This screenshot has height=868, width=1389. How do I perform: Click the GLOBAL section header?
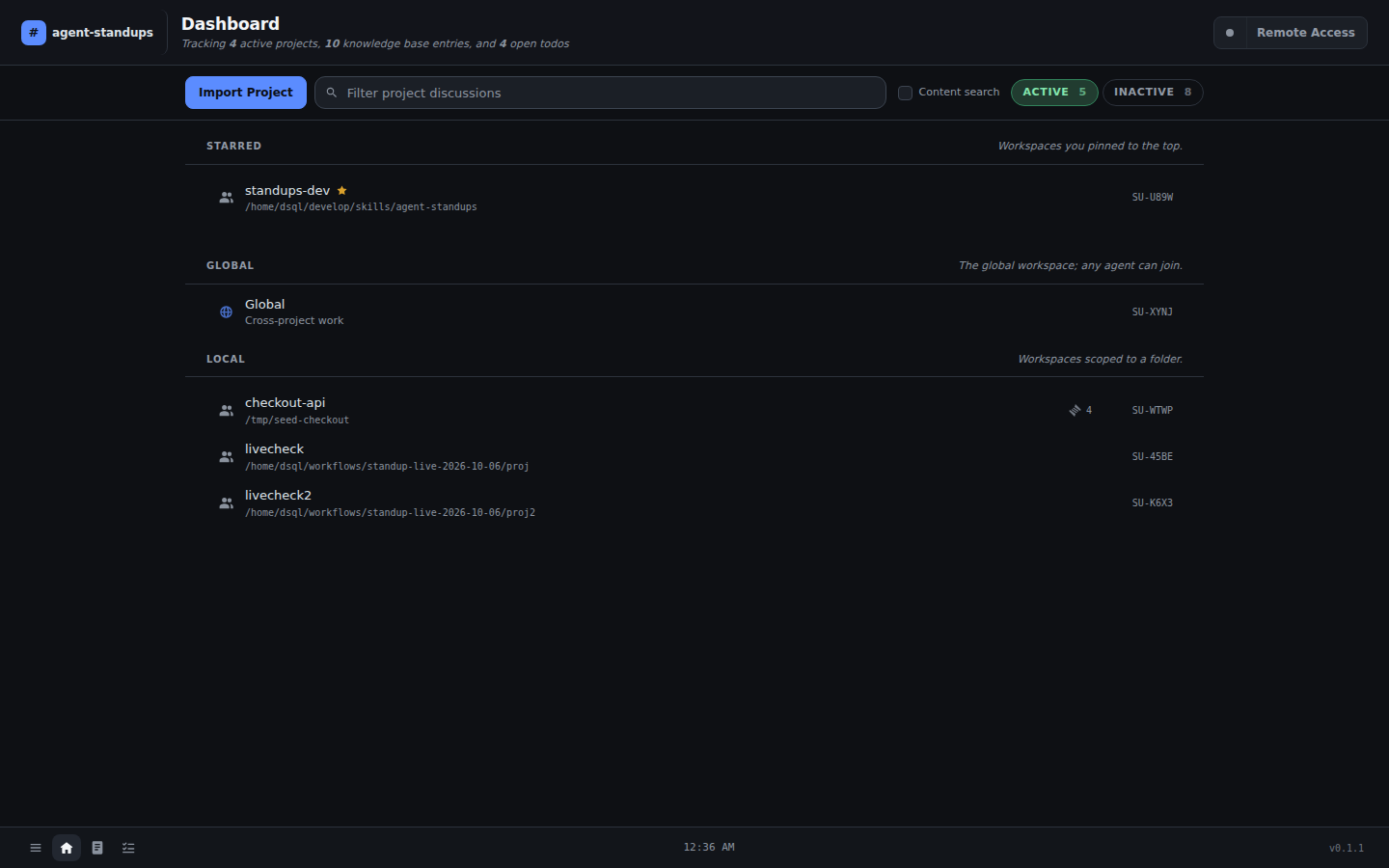230,266
